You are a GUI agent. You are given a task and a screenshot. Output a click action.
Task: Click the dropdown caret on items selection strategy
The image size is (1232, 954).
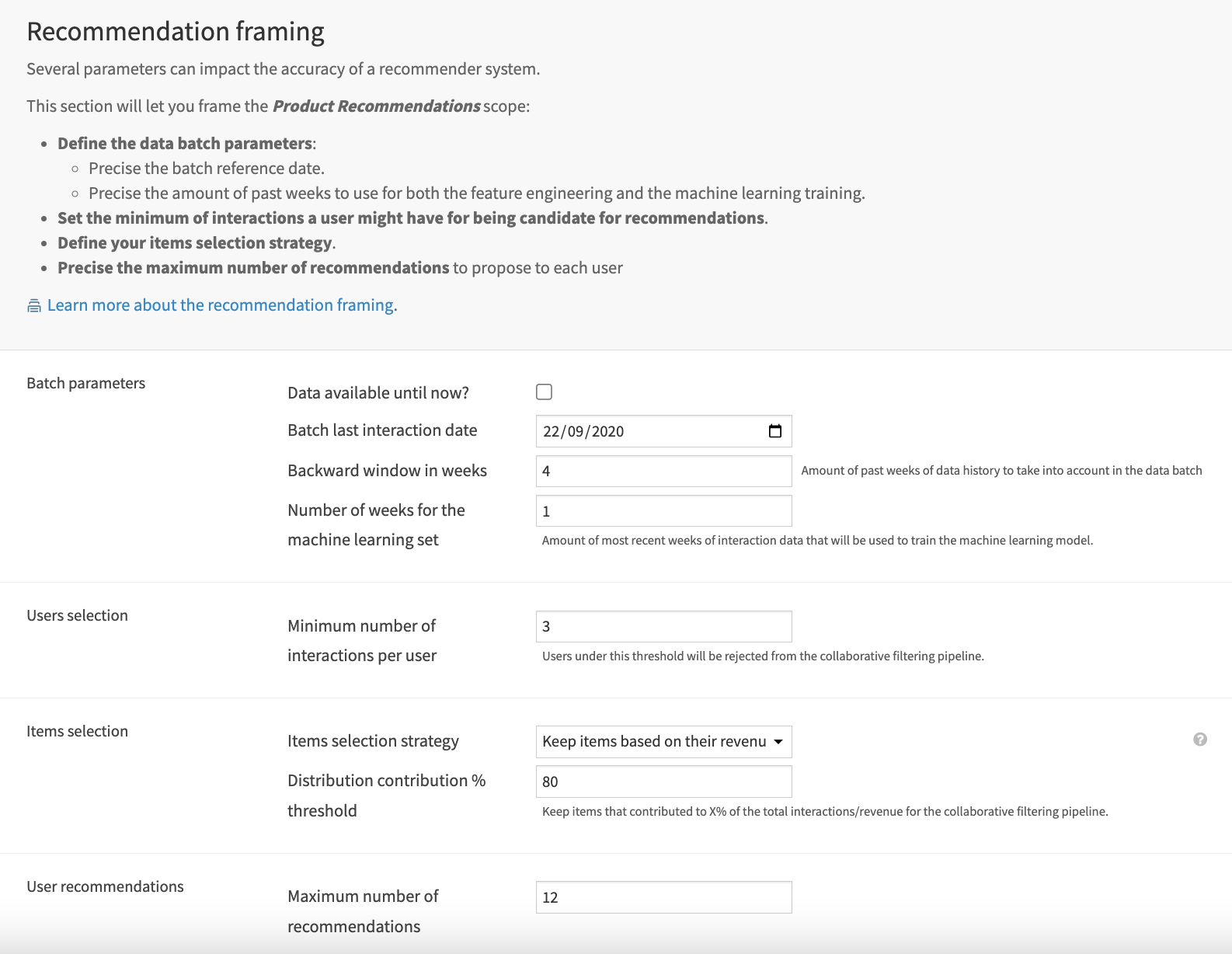pos(778,742)
